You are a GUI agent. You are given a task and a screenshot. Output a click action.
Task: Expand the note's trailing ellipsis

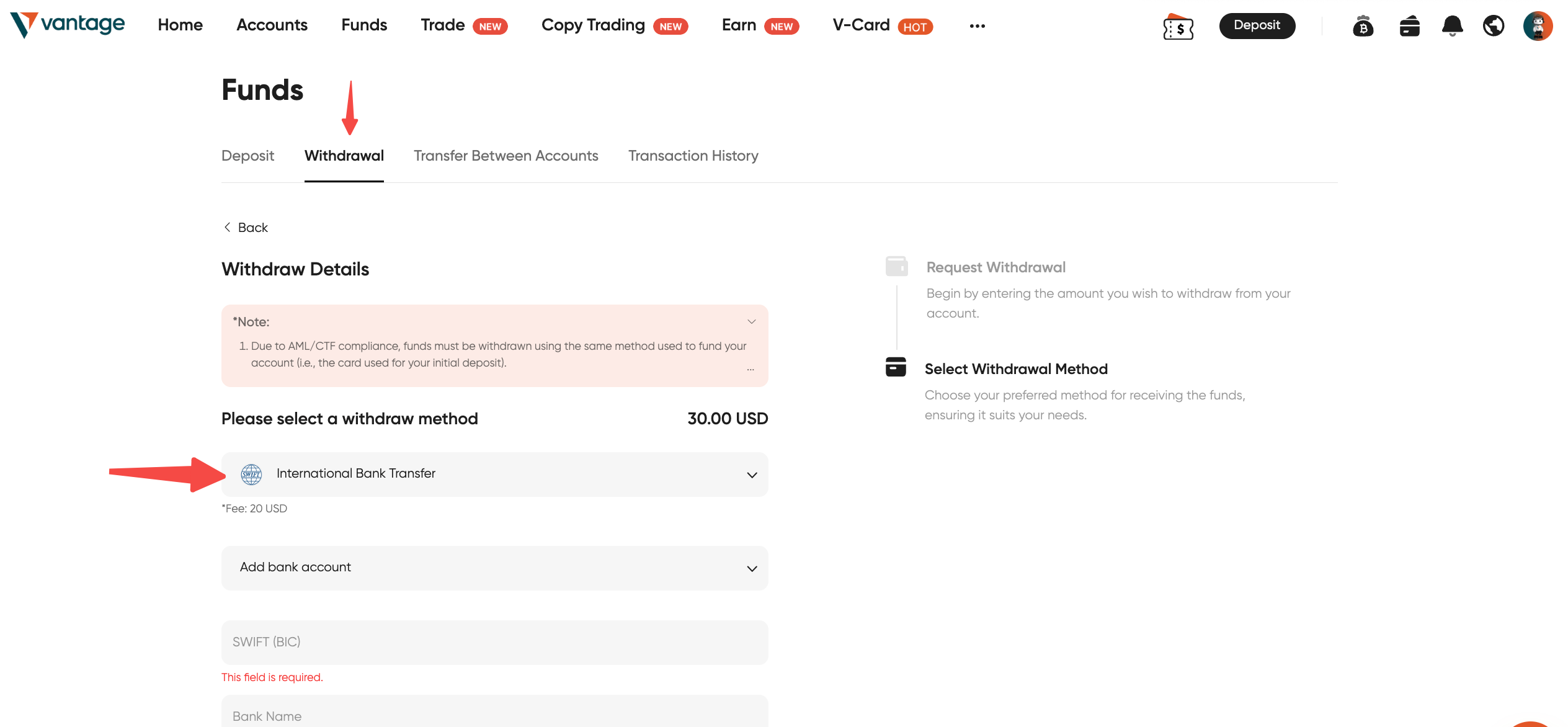point(751,369)
